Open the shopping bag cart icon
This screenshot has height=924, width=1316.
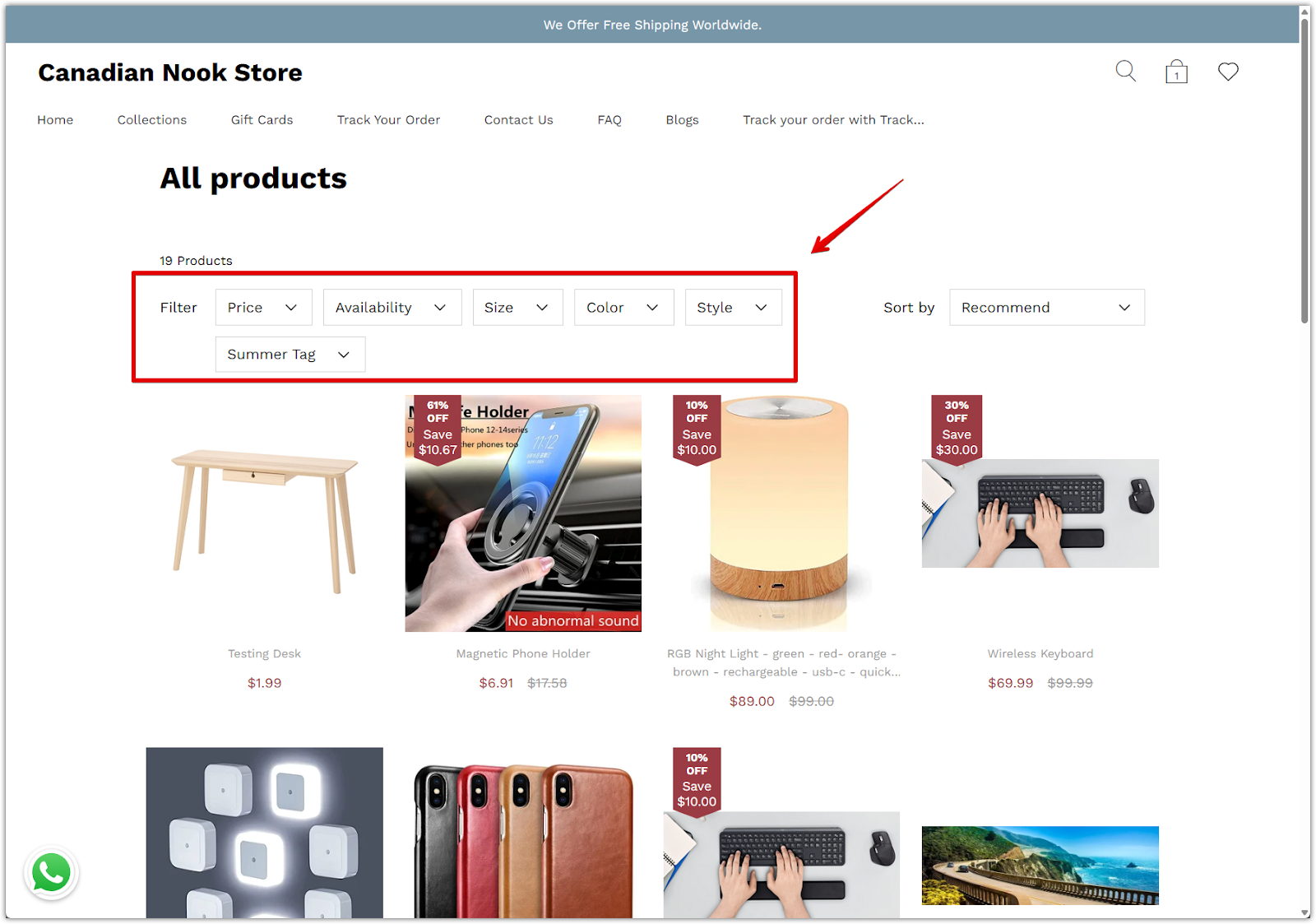[x=1176, y=72]
